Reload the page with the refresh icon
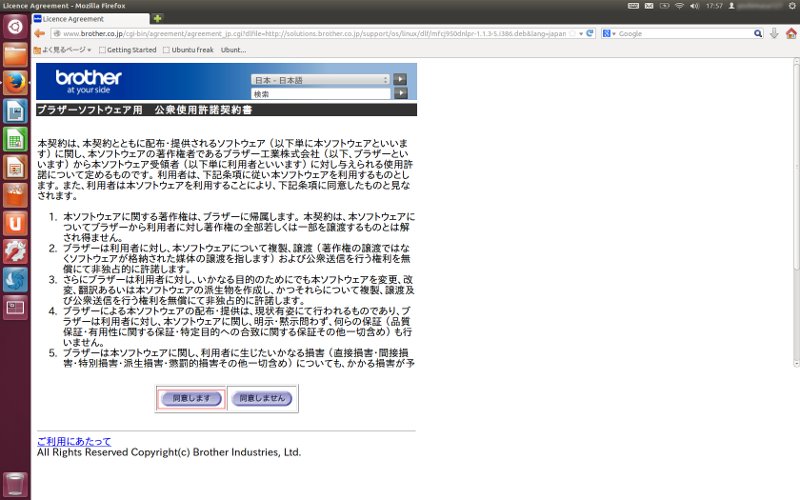This screenshot has height=500, width=800. pyautogui.click(x=590, y=34)
